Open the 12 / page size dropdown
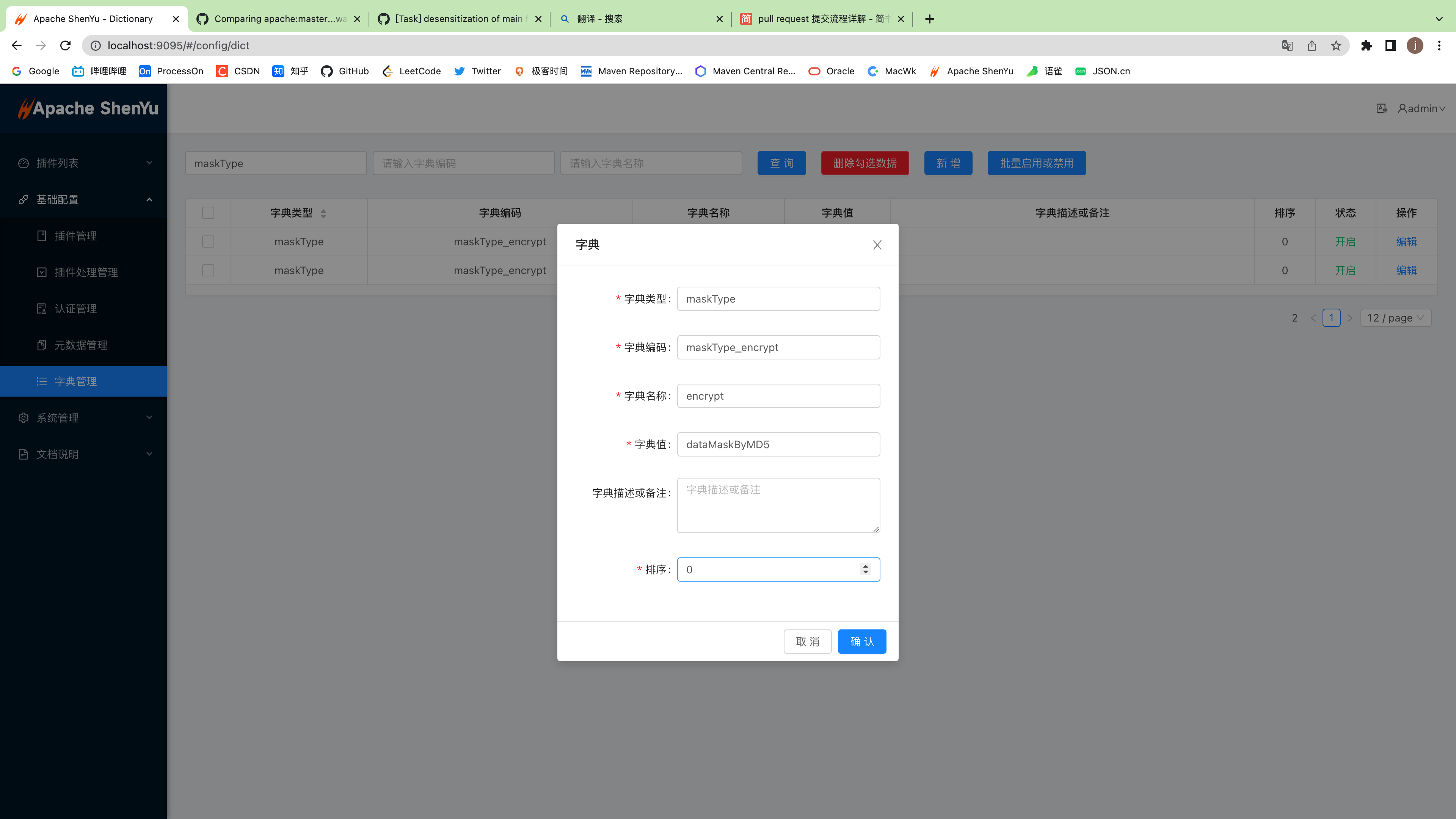Viewport: 1456px width, 819px height. coord(1395,318)
